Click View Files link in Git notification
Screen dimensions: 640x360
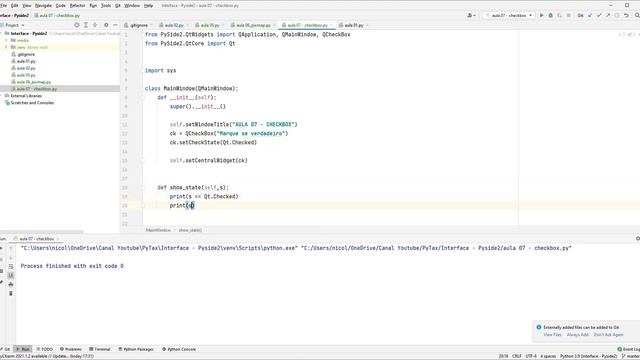tap(552, 335)
